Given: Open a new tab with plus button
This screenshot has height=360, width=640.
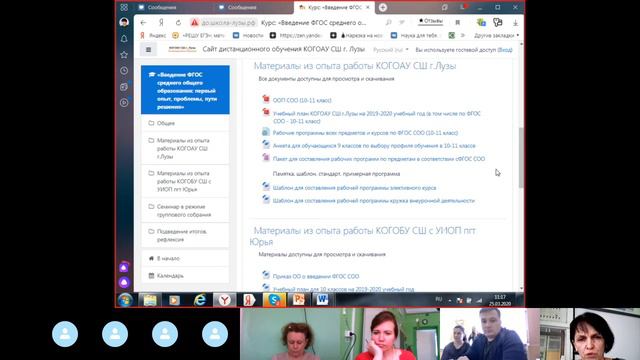Looking at the screenshot, I should (x=382, y=7).
